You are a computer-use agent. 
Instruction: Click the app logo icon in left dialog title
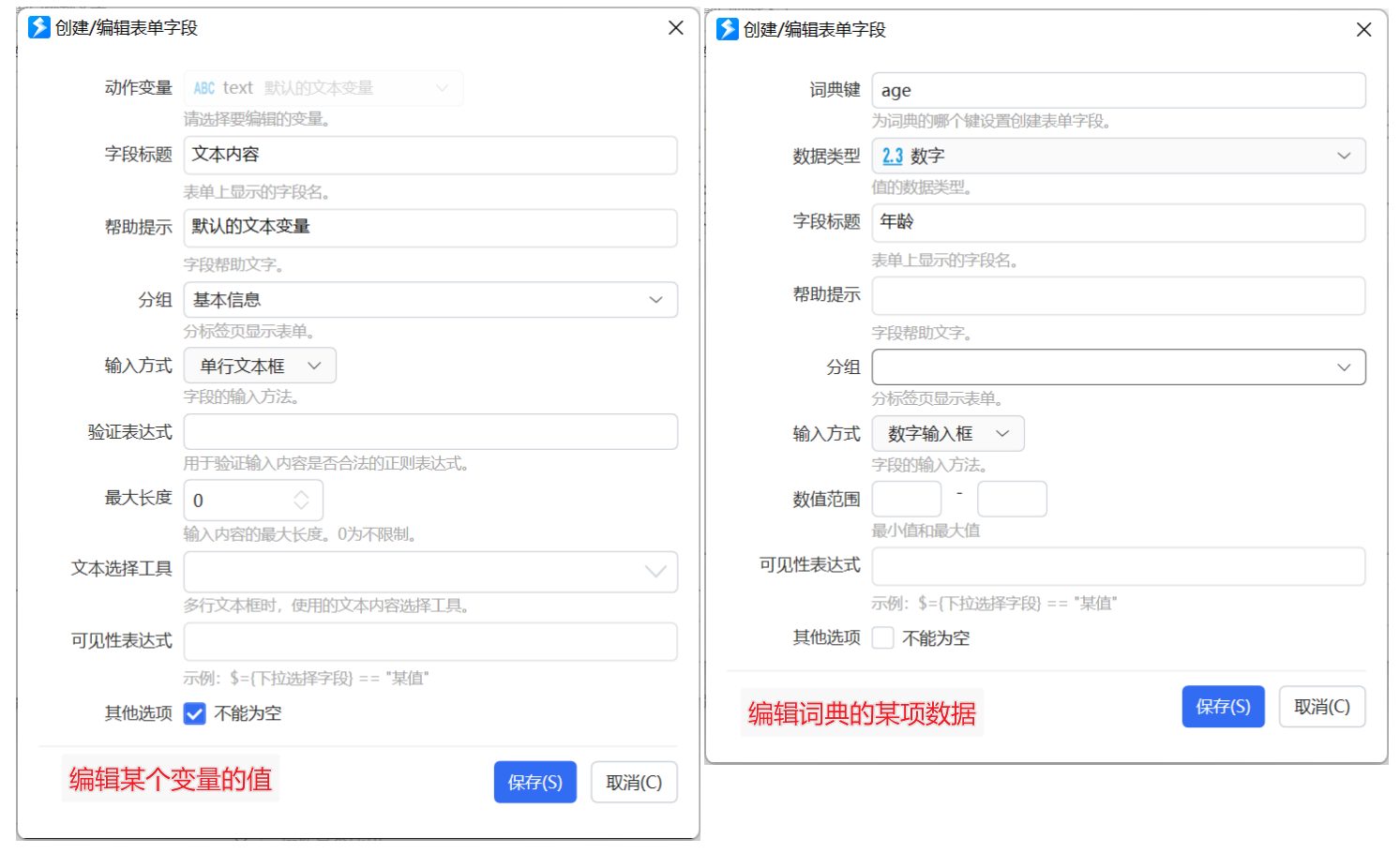[x=39, y=27]
